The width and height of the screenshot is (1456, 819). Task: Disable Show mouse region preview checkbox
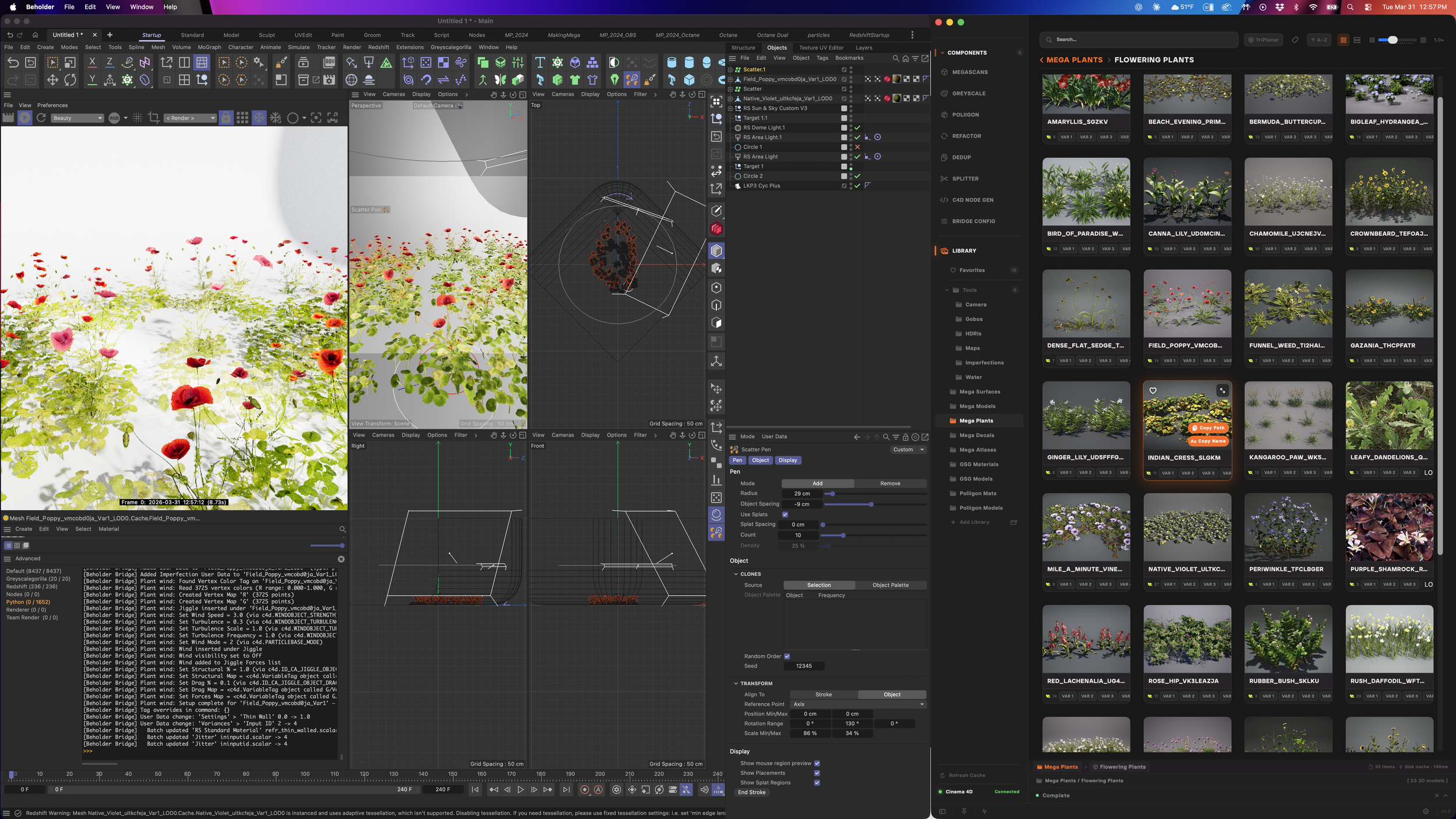click(x=817, y=763)
